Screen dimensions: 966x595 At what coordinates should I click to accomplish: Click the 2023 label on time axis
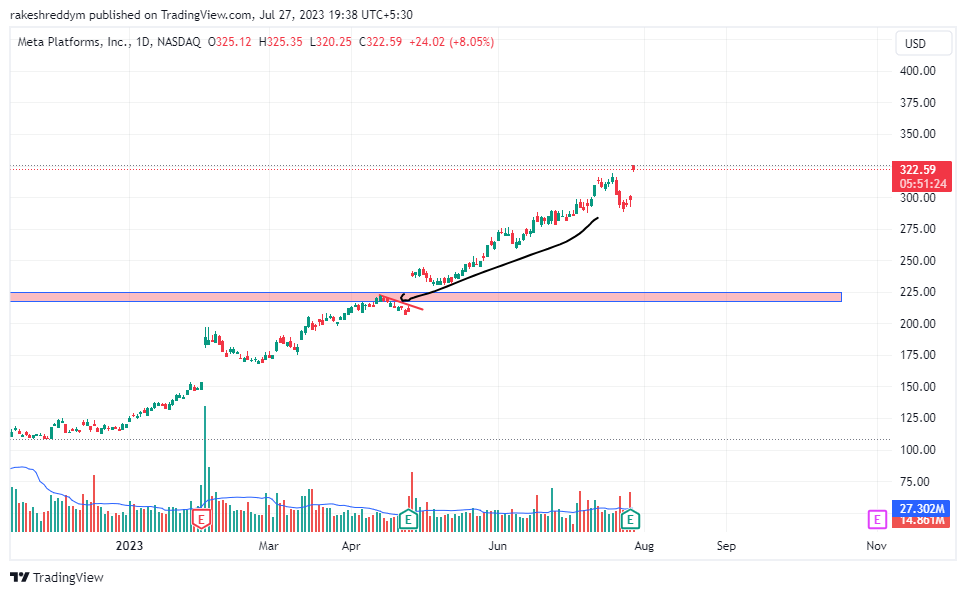click(x=129, y=546)
